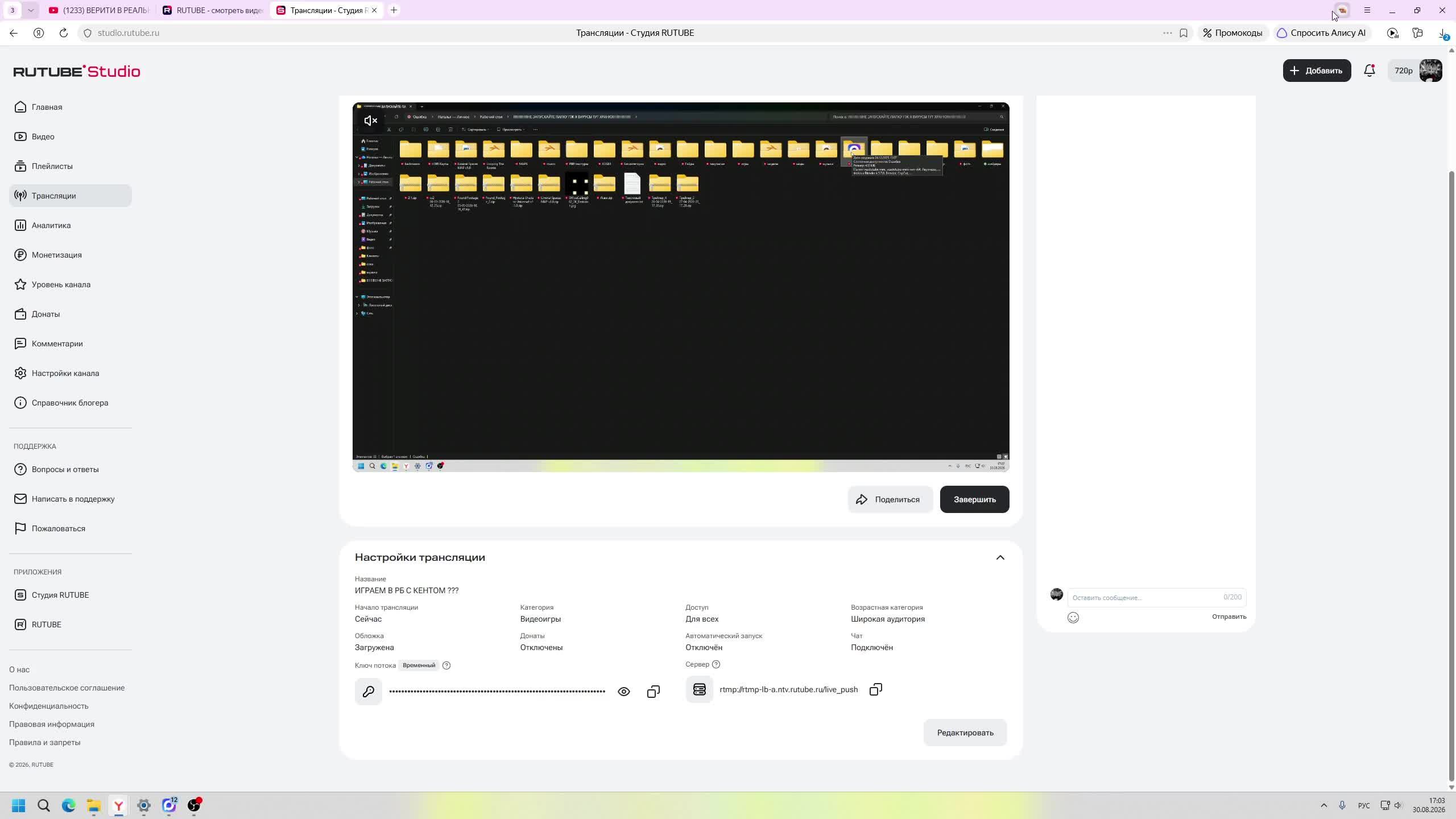This screenshot has height=819, width=1456.
Task: Unmute the stream preview sound
Action: 371,121
